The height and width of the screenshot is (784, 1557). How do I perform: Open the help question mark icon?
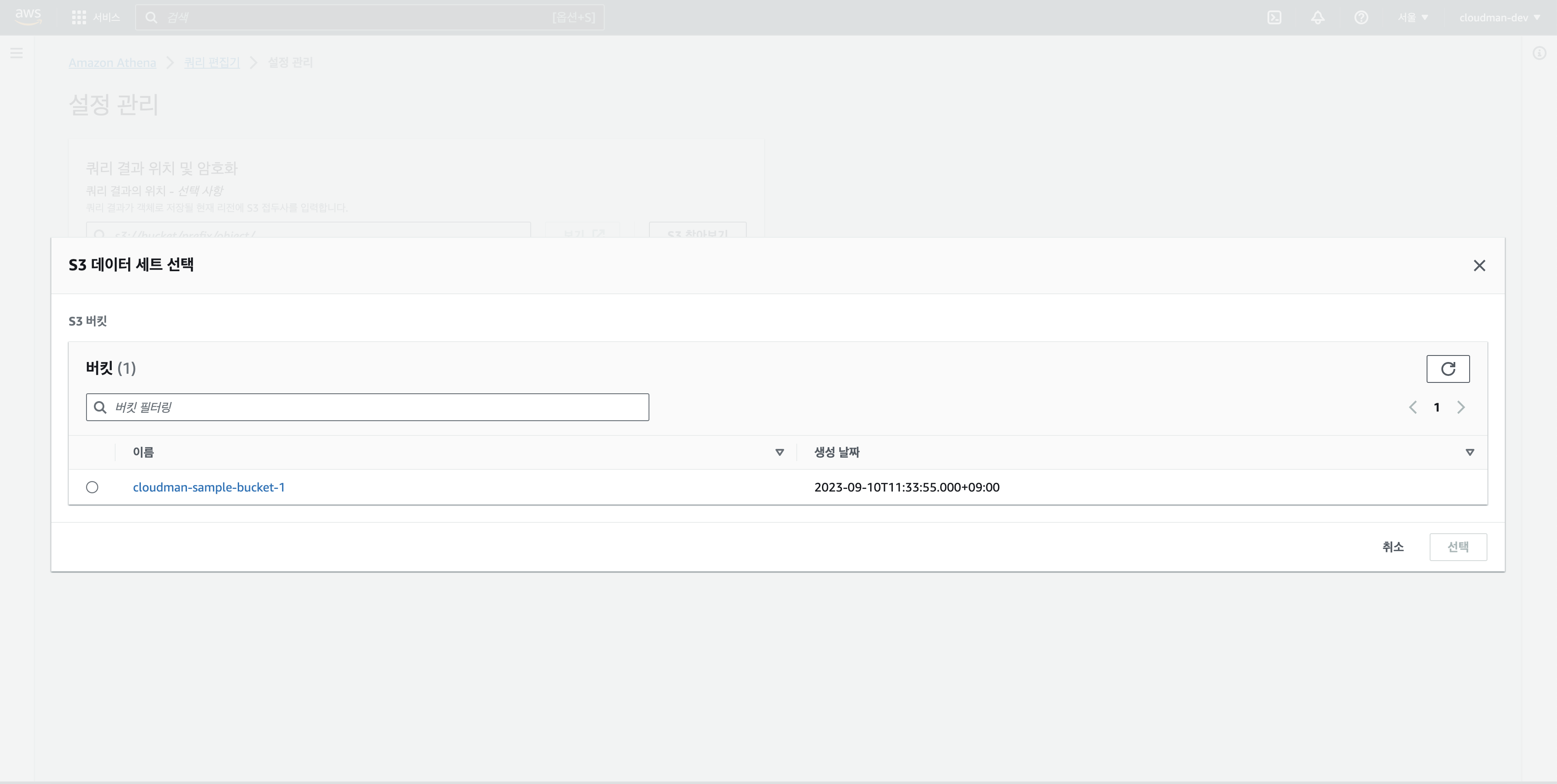1361,17
